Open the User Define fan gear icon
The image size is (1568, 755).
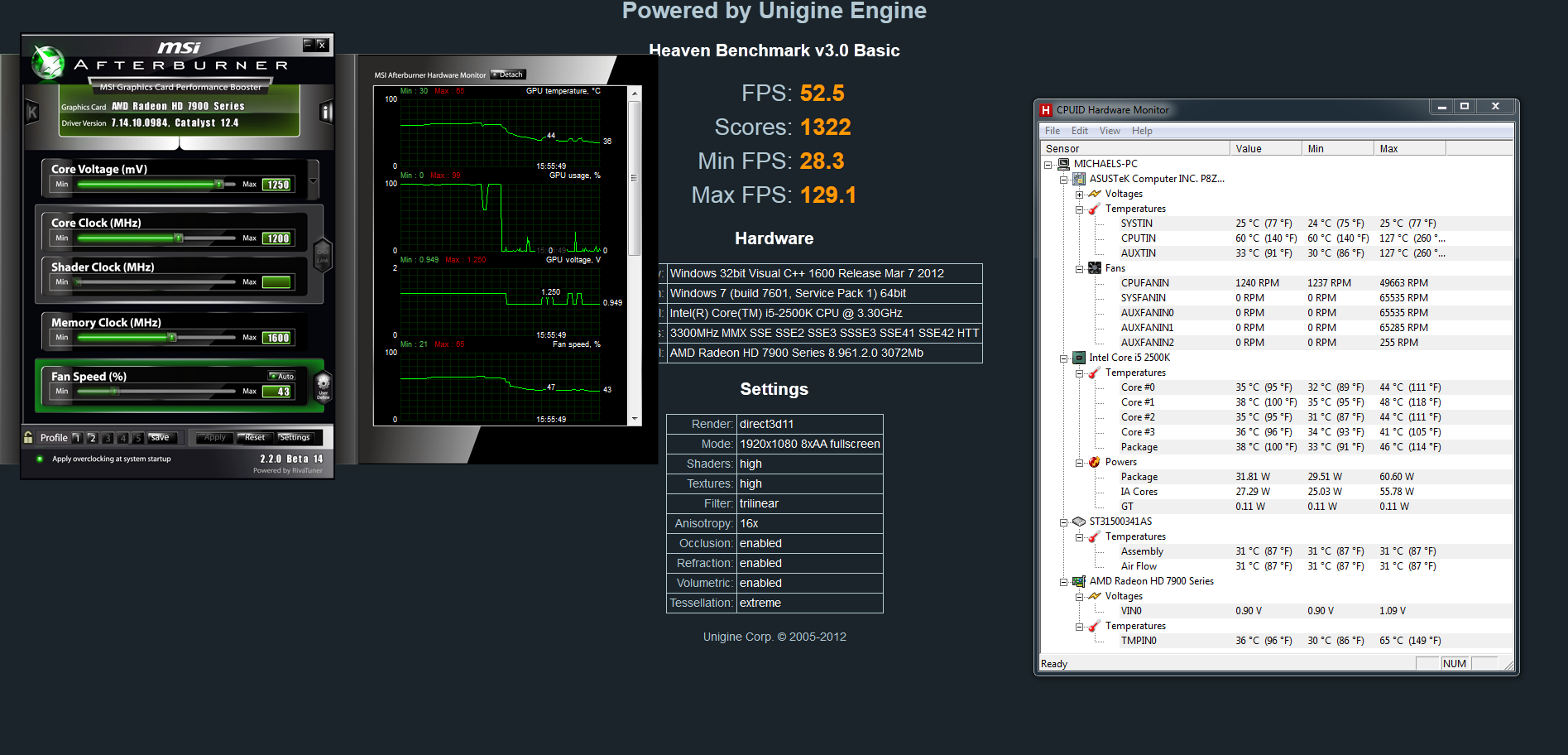pyautogui.click(x=323, y=385)
